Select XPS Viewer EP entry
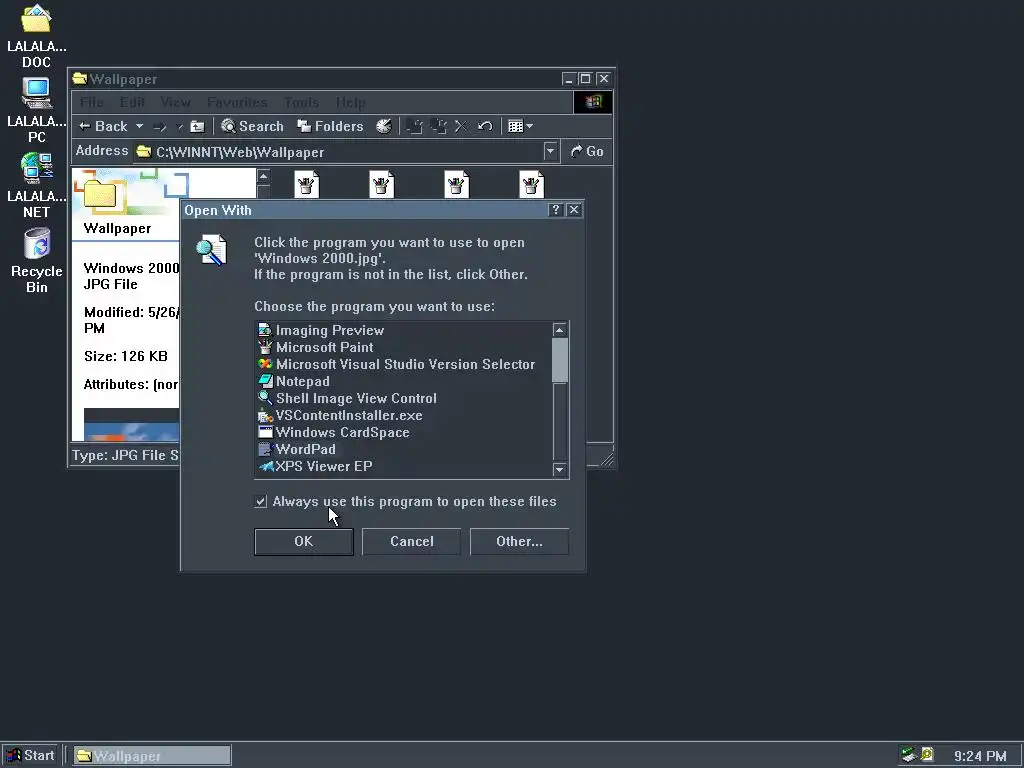The image size is (1024, 768). 315,466
